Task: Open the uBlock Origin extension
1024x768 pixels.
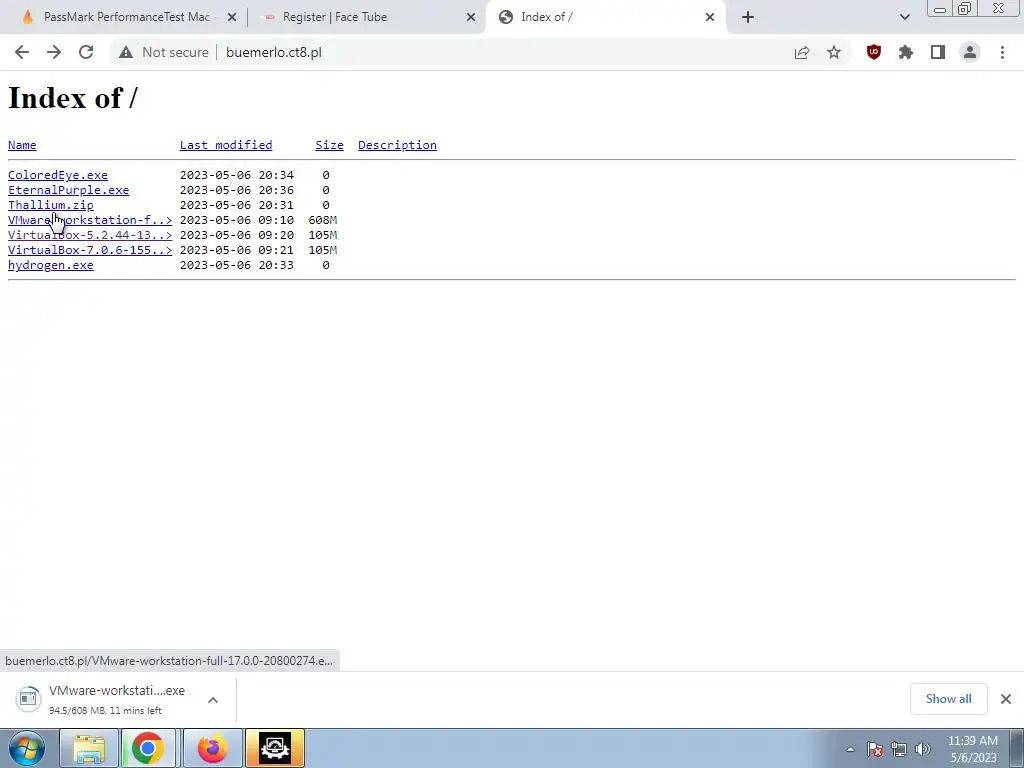Action: tap(874, 52)
